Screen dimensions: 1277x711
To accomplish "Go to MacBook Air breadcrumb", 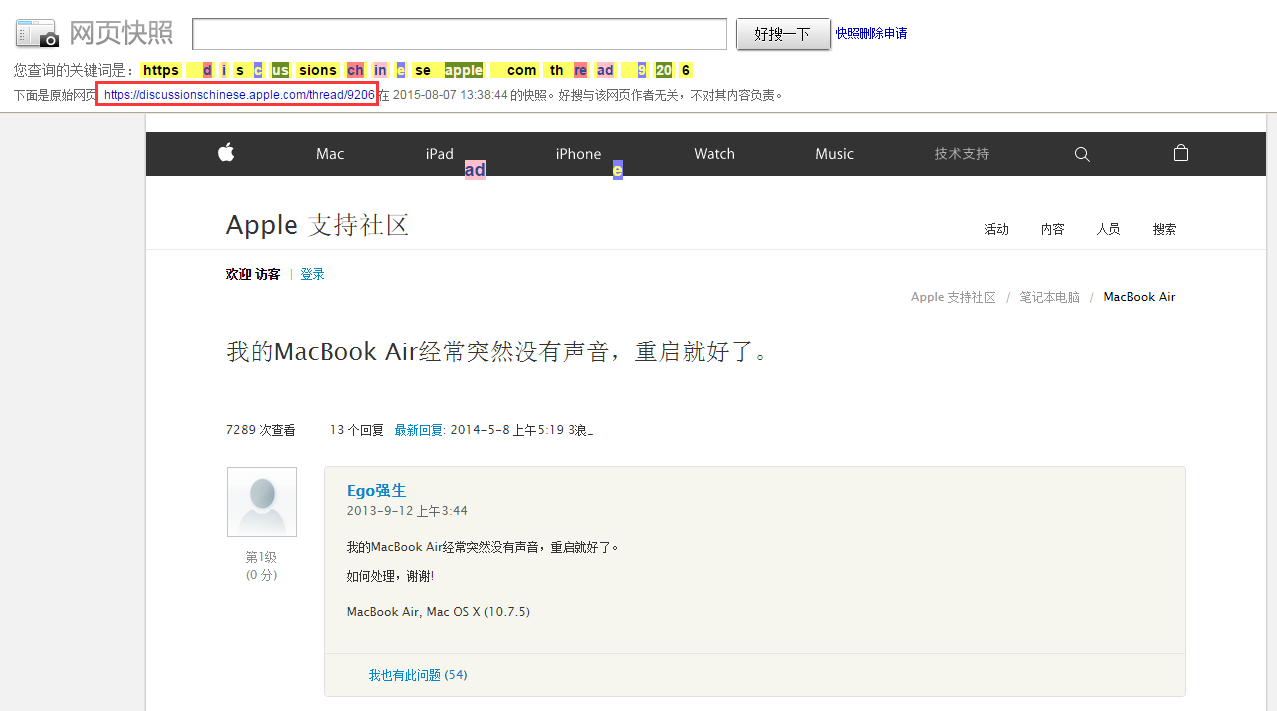I will coord(1139,297).
